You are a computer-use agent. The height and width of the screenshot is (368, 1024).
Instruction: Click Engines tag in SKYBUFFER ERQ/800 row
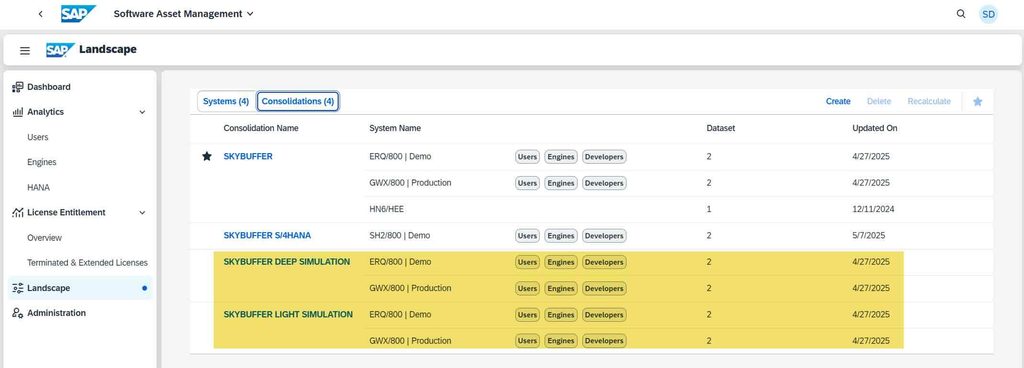pyautogui.click(x=561, y=157)
